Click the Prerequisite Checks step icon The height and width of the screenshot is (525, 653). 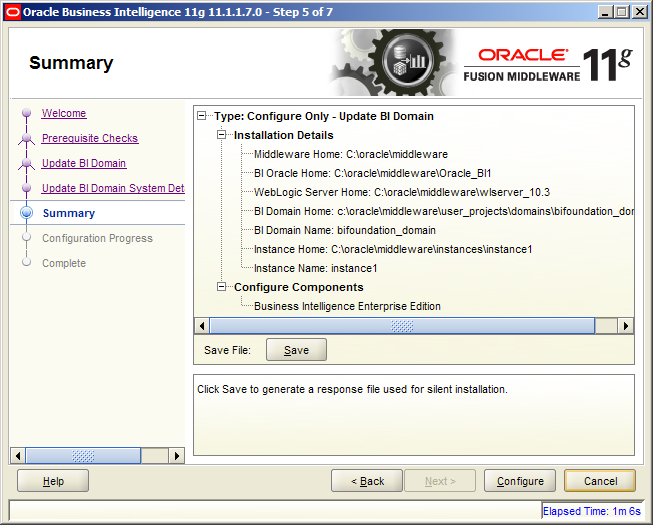click(x=27, y=139)
